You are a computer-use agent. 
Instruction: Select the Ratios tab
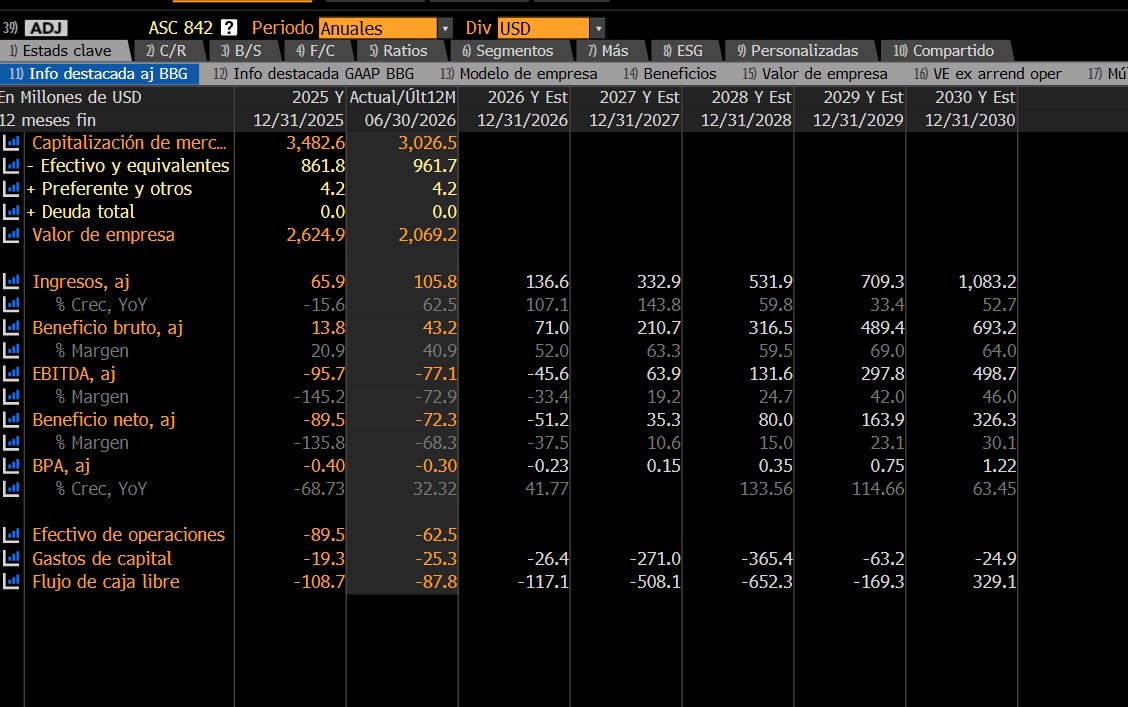(x=399, y=50)
